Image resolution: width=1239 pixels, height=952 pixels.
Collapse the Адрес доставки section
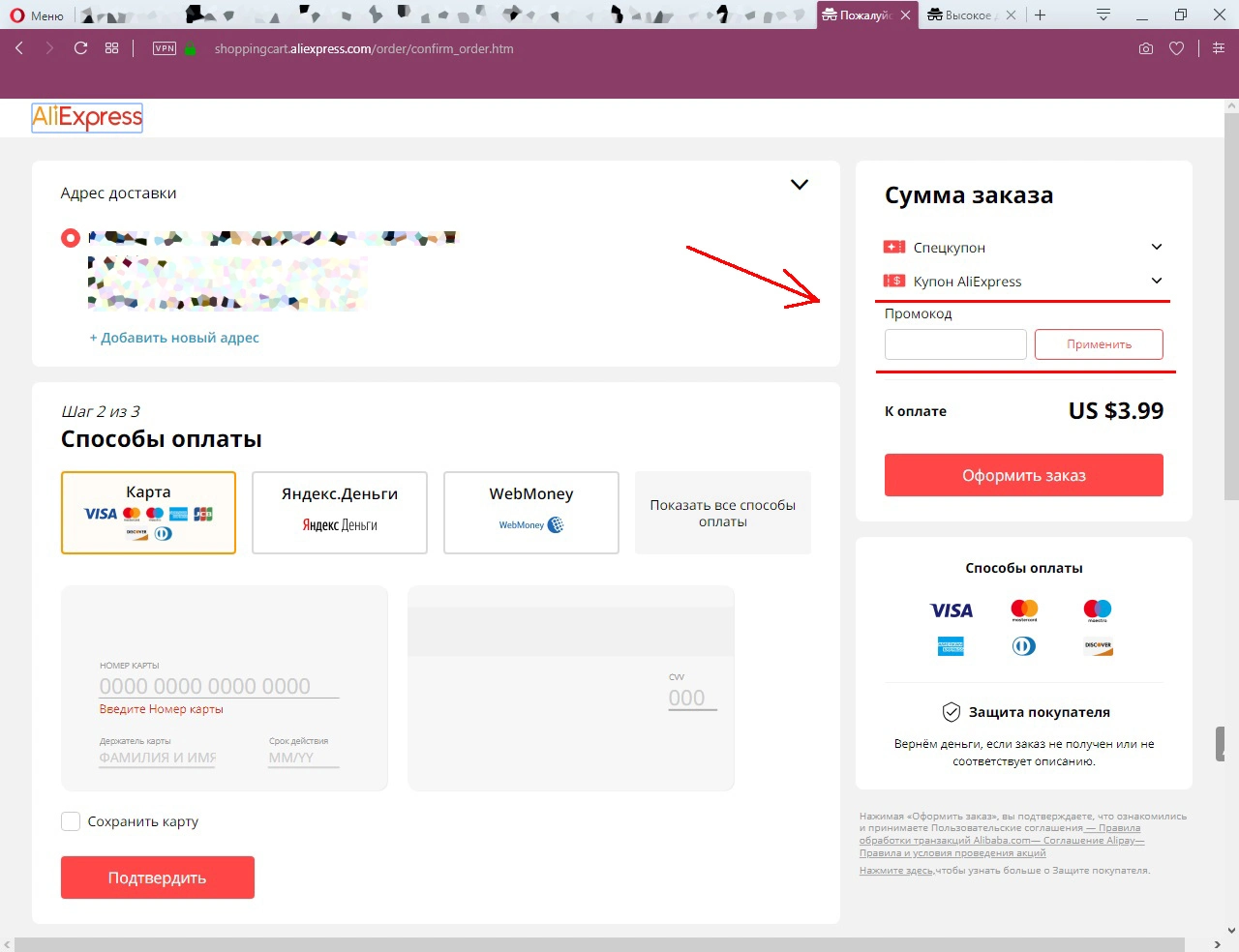[x=800, y=185]
